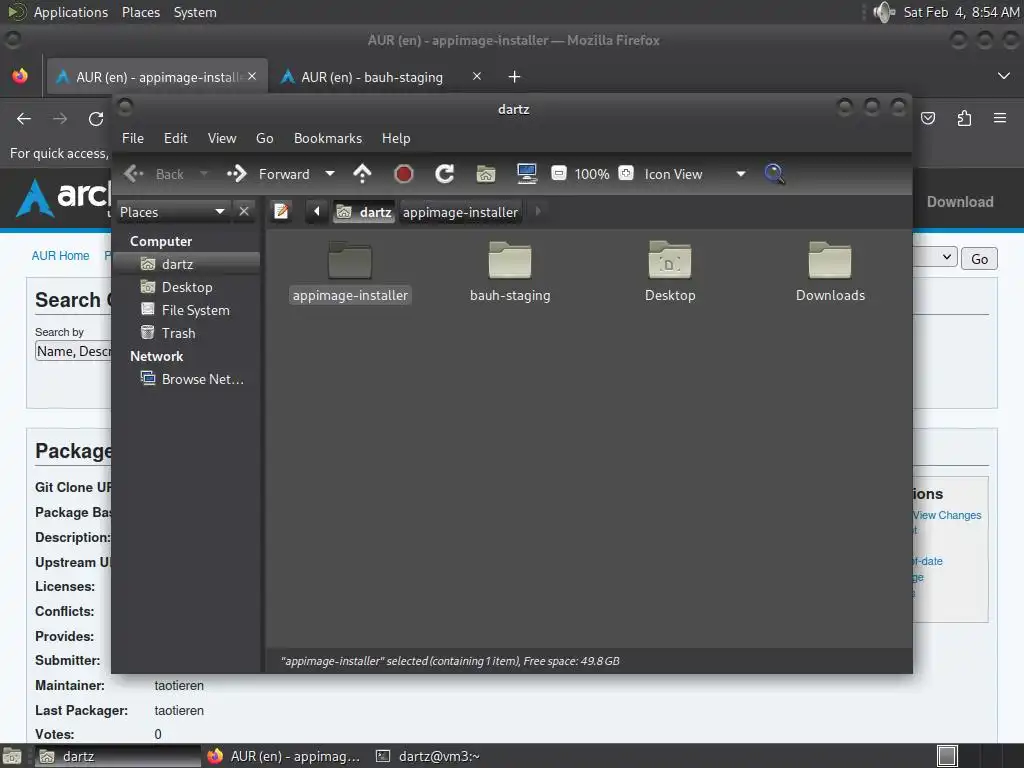
Task: Click maintainer name taotieren
Action: click(179, 686)
